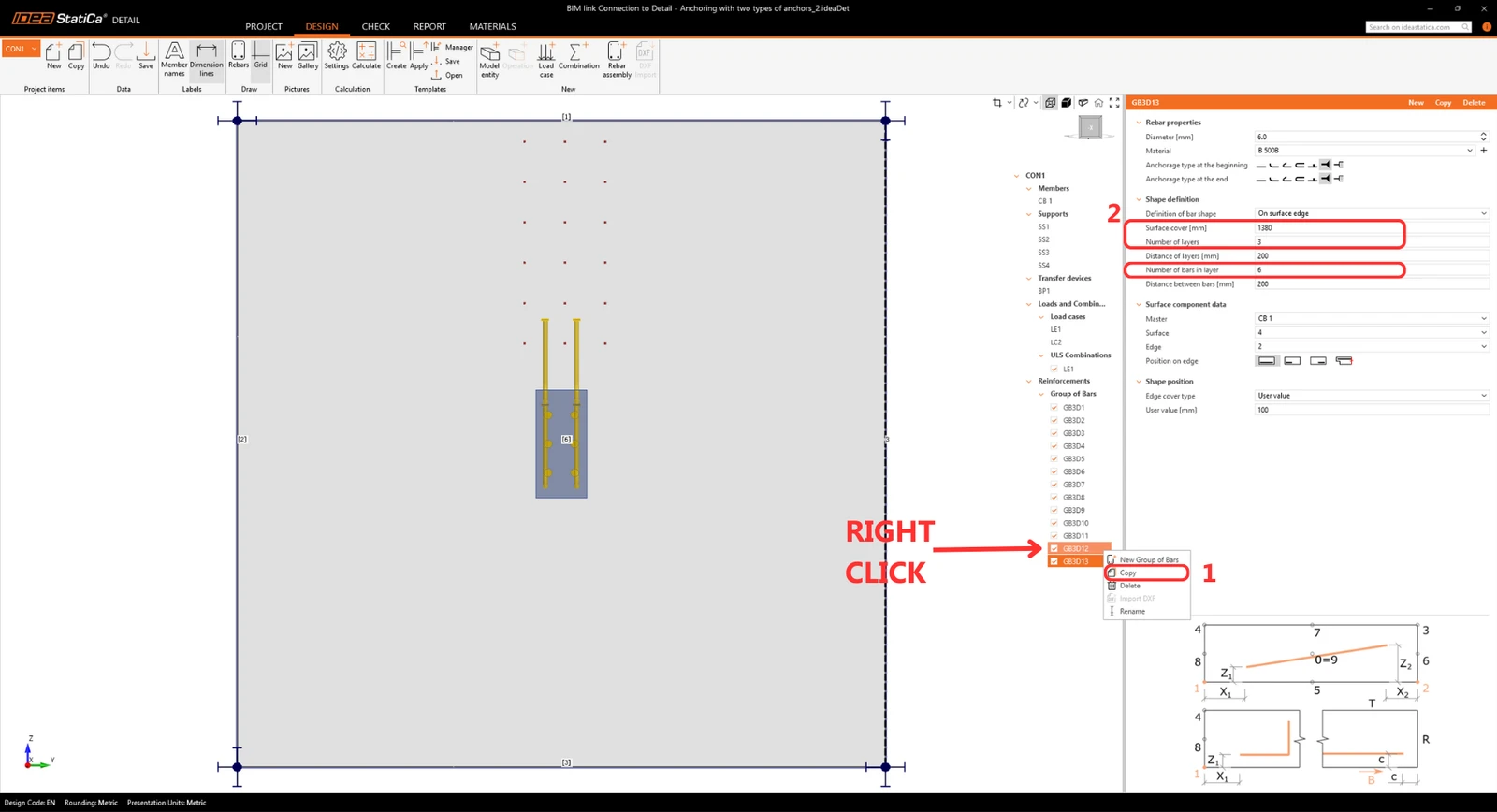Increase diameter with the stepper arrow

pyautogui.click(x=1483, y=134)
